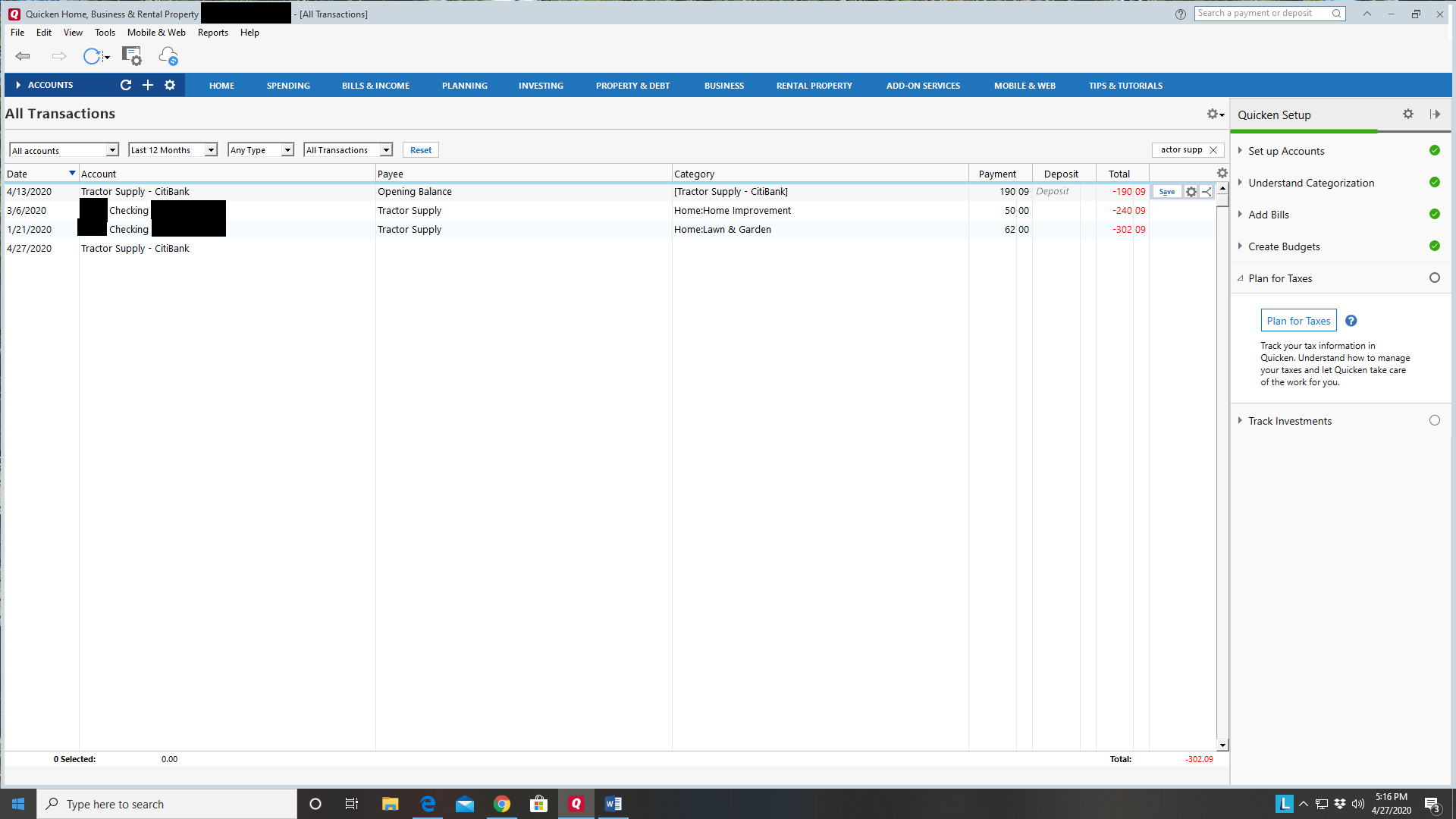Click the Plan for Taxes button
Viewport: 1456px width, 819px height.
click(x=1298, y=321)
